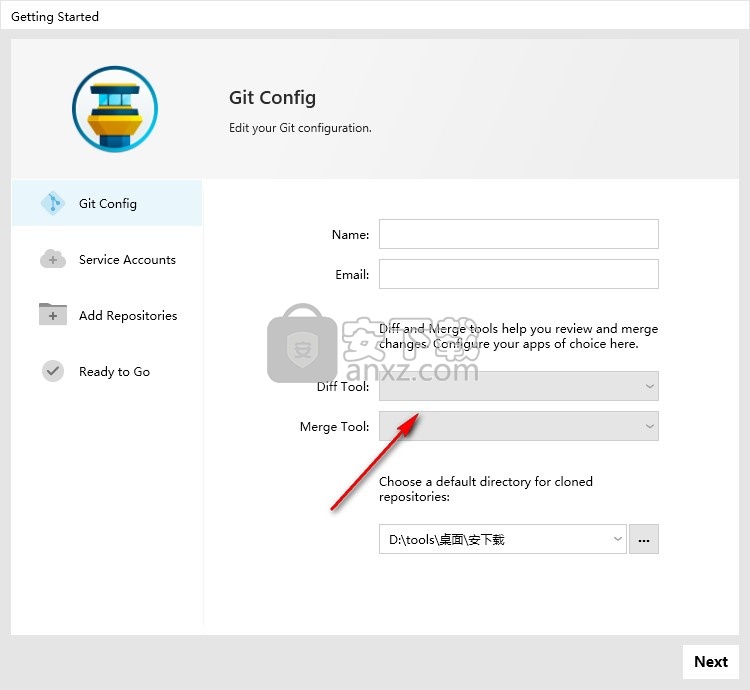Click the Ready to Go checkmark icon
This screenshot has width=750, height=690.
(x=53, y=371)
